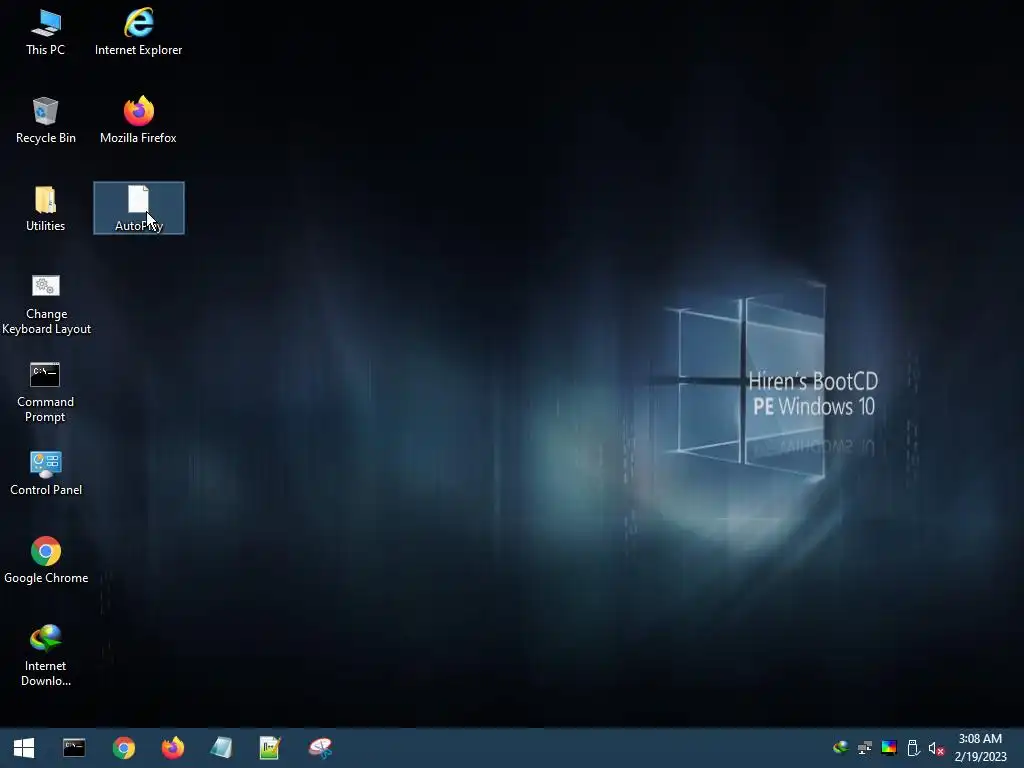Open the blue notebook taskbar app
This screenshot has height=768, width=1024.
(x=221, y=748)
